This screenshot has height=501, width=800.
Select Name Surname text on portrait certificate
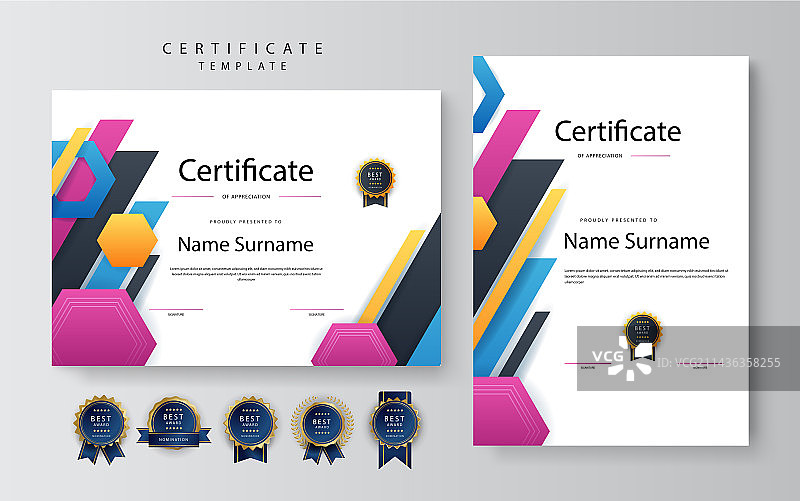(x=636, y=241)
